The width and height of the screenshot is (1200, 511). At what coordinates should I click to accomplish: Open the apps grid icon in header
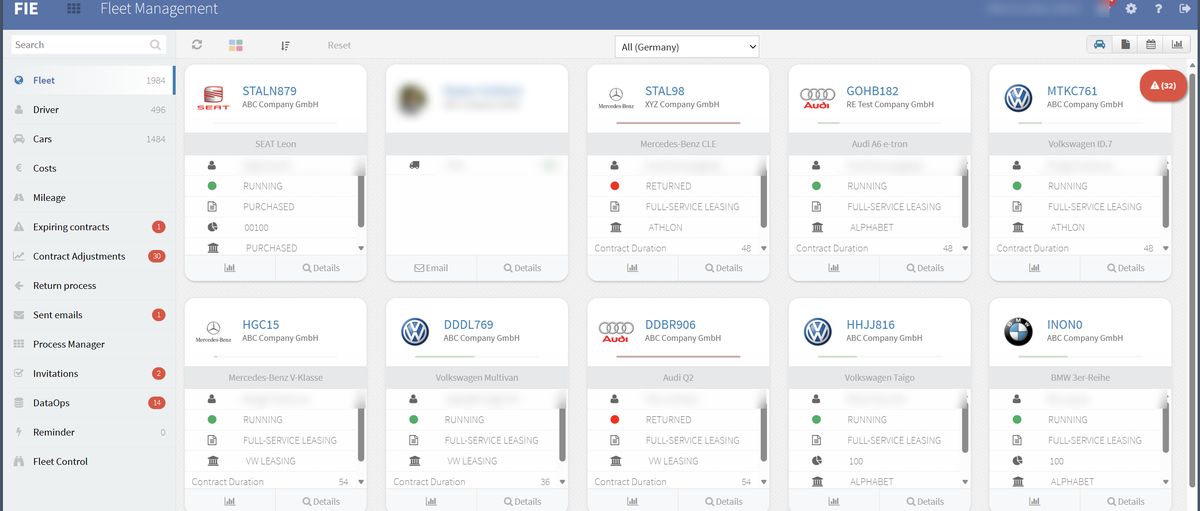[x=74, y=9]
